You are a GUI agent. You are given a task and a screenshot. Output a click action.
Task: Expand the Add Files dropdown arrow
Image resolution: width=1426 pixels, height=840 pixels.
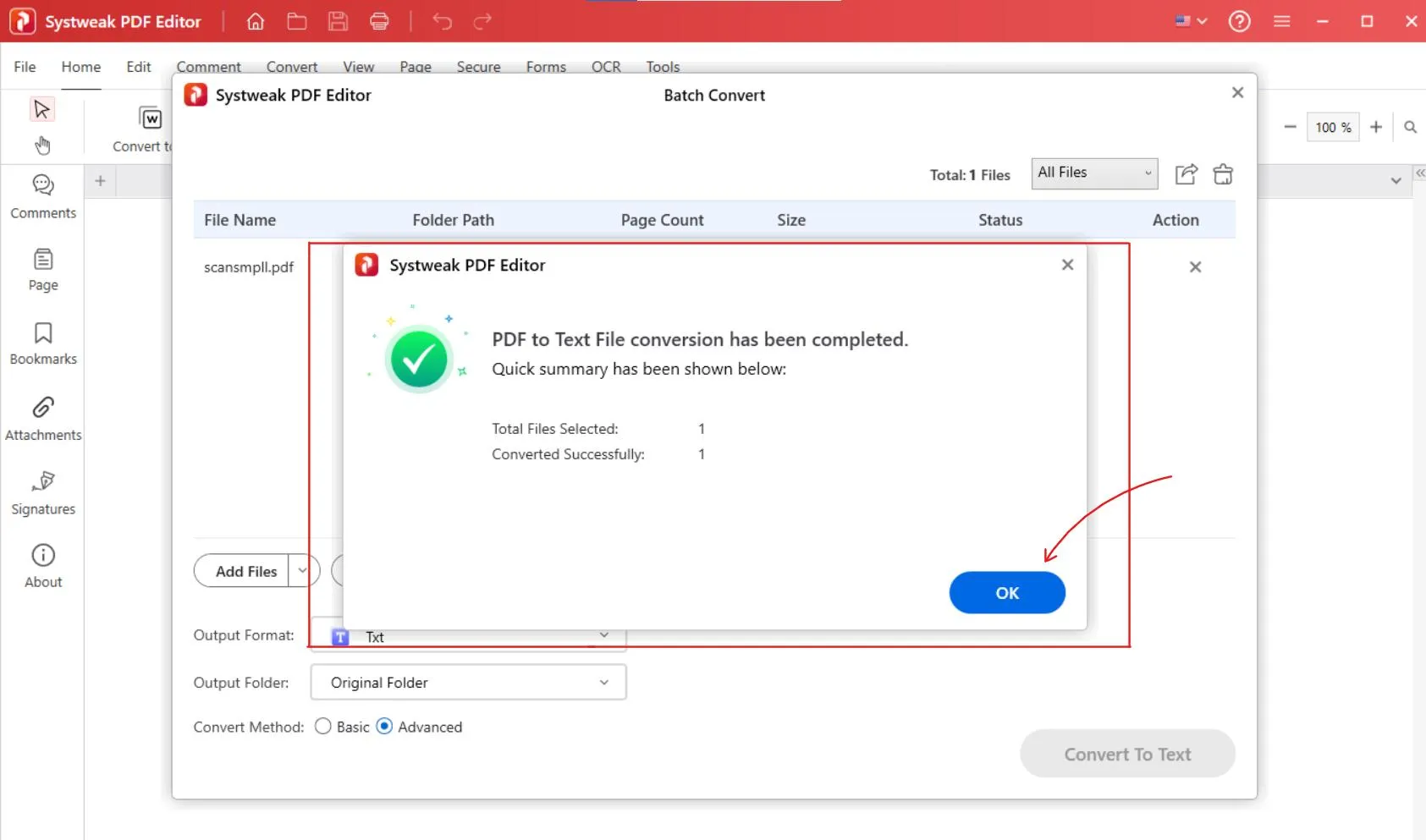coord(302,571)
